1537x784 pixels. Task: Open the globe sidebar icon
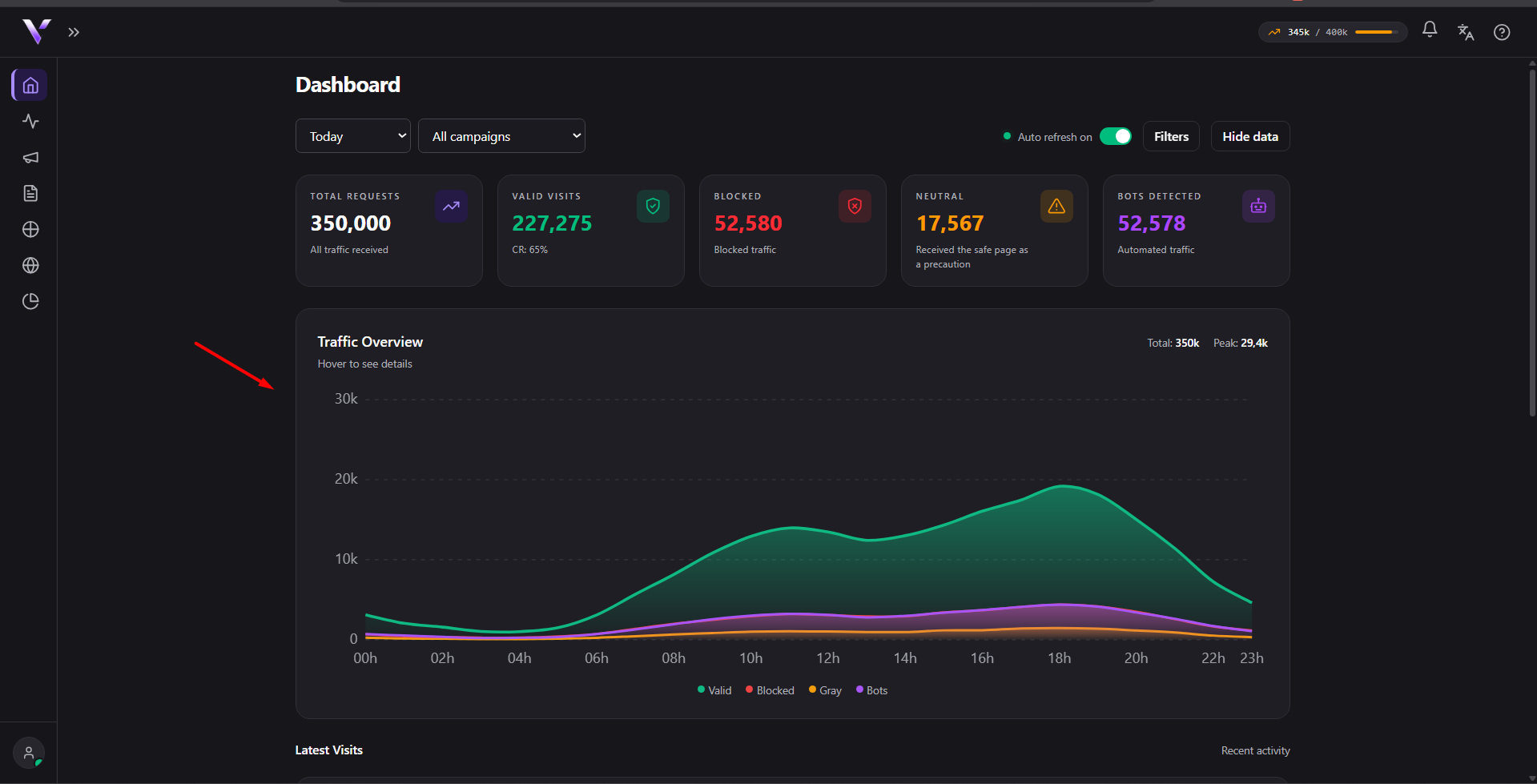click(30, 265)
